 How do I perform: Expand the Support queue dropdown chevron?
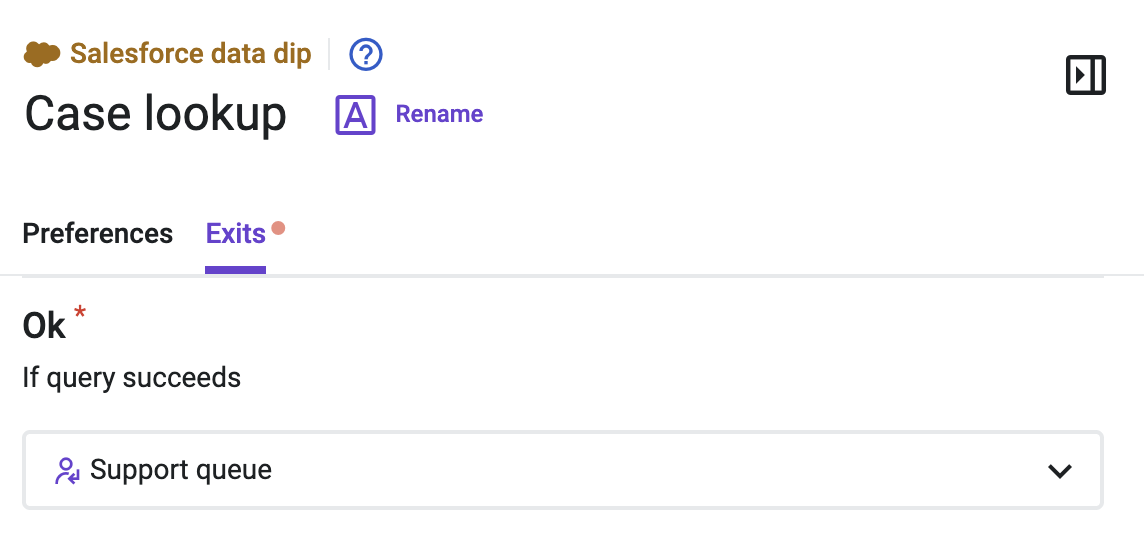[1059, 470]
